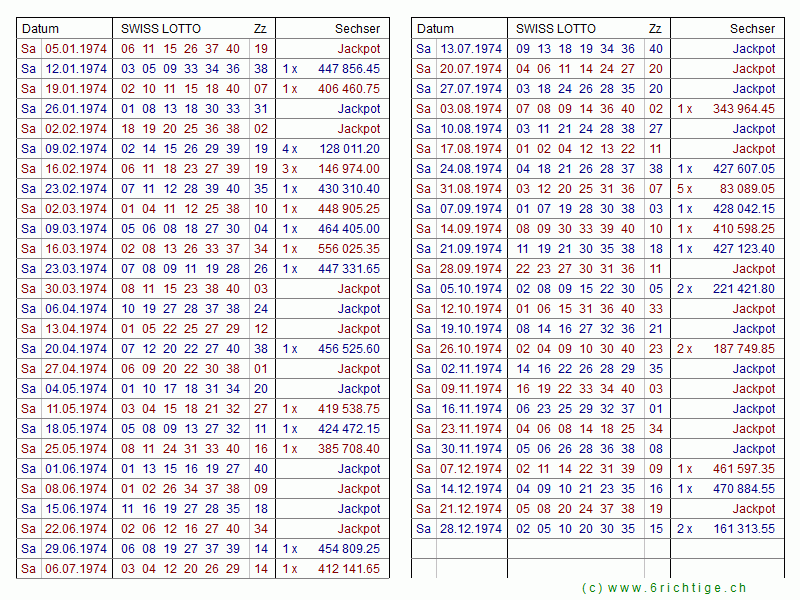Click the prize amount 83 089.05
This screenshot has height=600, width=800.
[x=747, y=189]
